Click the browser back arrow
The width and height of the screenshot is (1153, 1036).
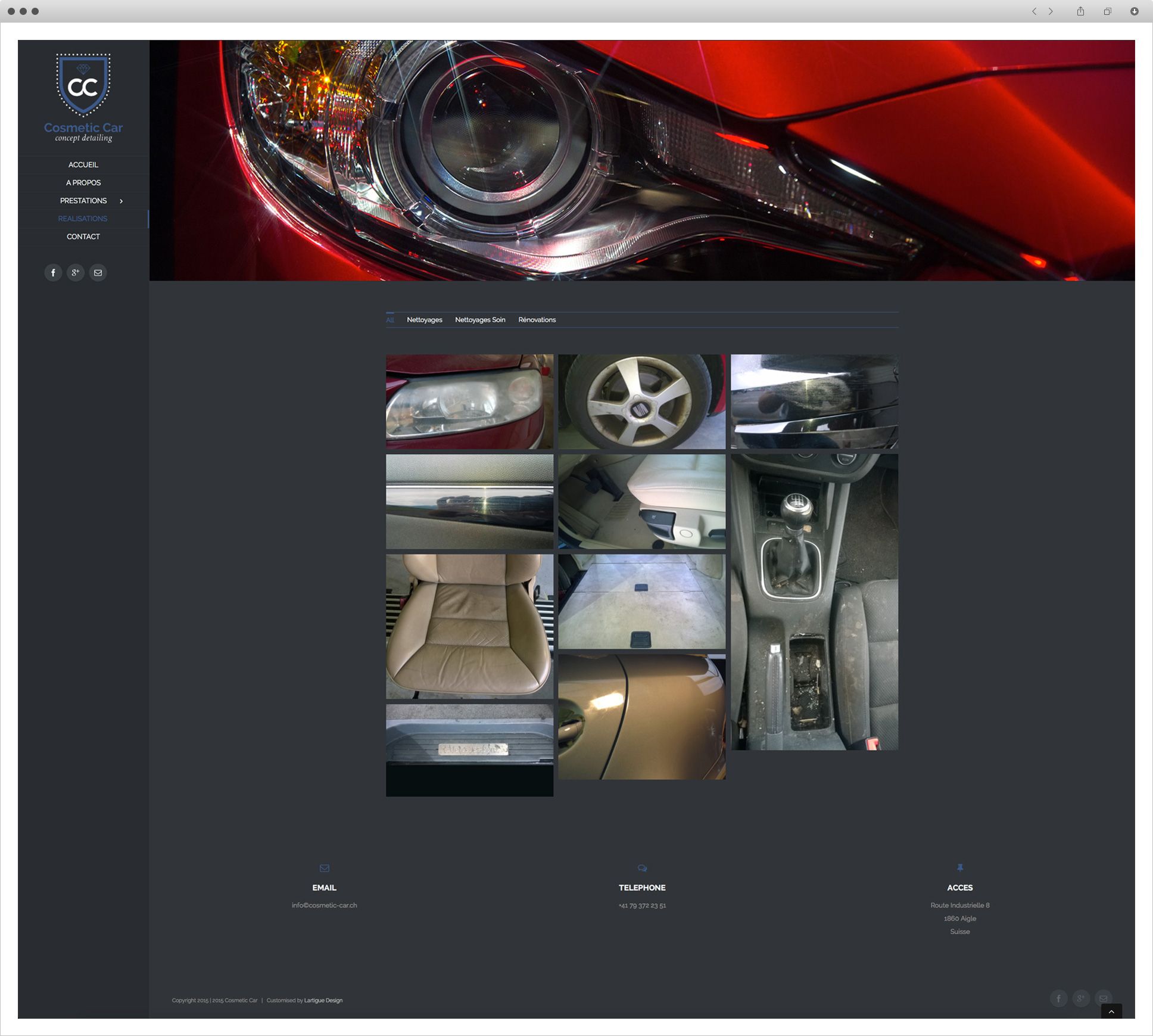click(x=1034, y=11)
